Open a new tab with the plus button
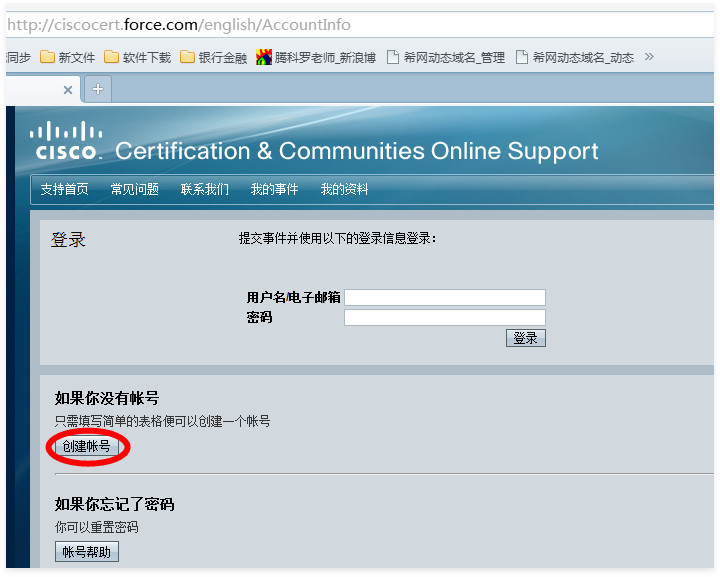 click(98, 89)
